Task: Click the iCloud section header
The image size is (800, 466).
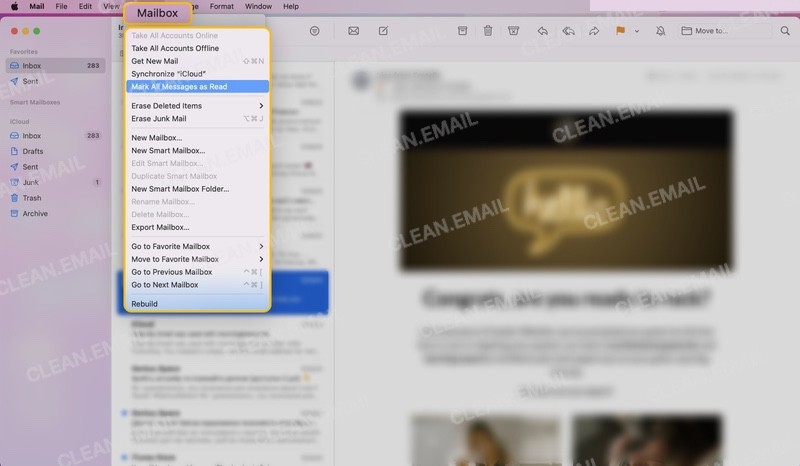Action: coord(19,121)
